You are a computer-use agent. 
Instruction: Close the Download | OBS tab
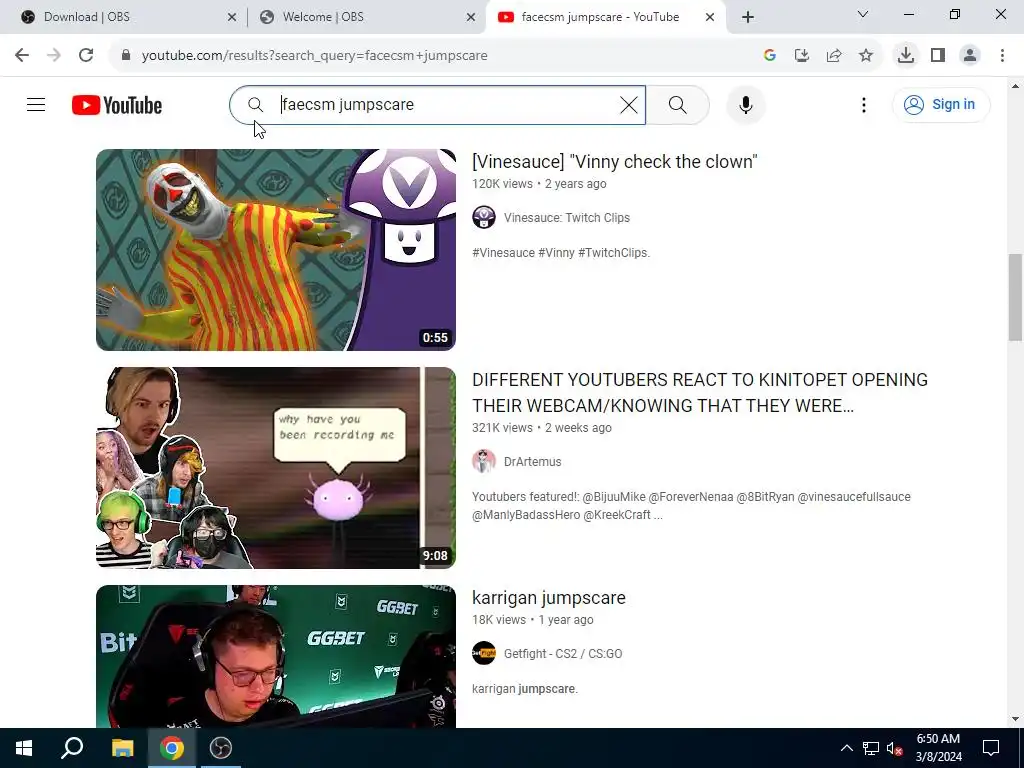click(232, 18)
